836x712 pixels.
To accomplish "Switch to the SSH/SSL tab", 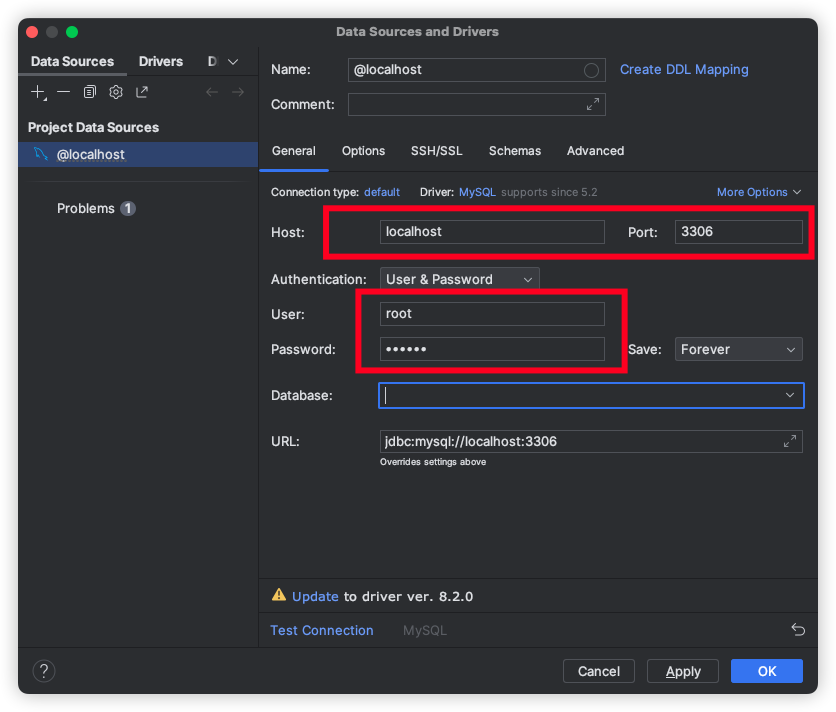I will point(437,151).
